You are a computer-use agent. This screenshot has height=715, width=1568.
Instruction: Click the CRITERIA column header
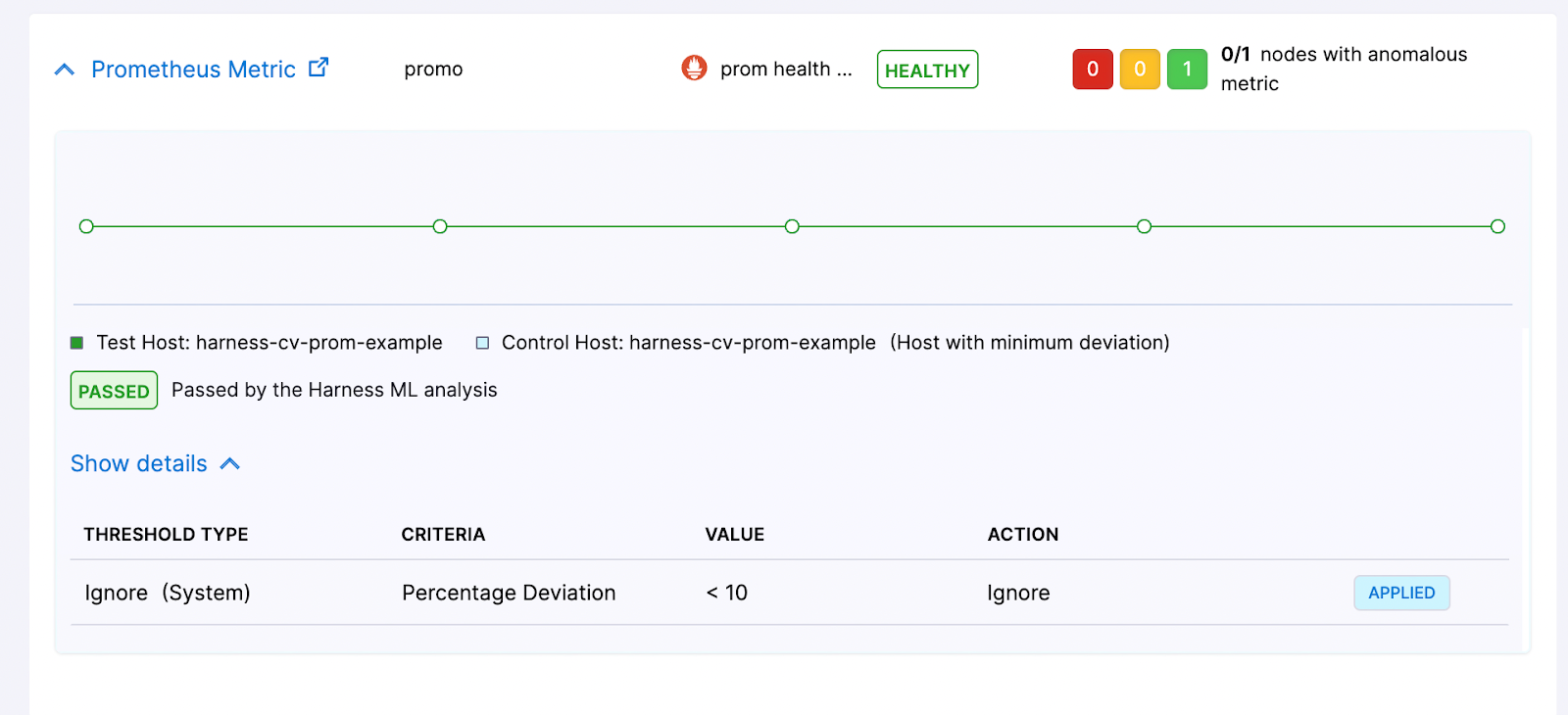click(443, 535)
